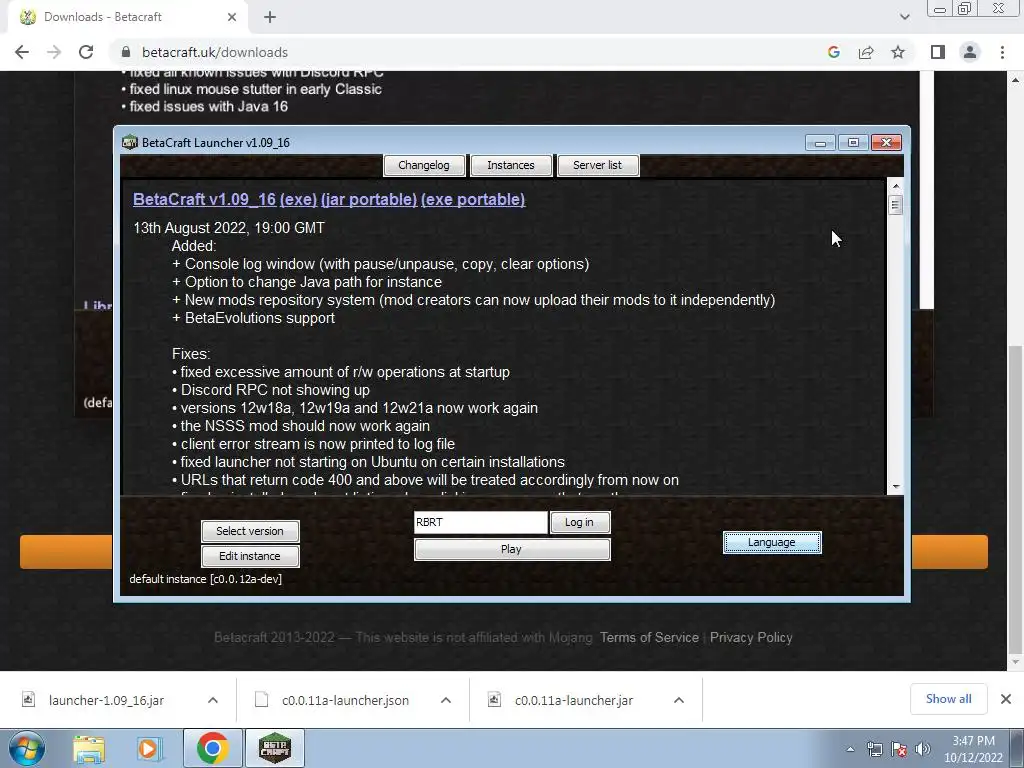The width and height of the screenshot is (1024, 768).
Task: Go back in Chrome browser
Action: 22,52
